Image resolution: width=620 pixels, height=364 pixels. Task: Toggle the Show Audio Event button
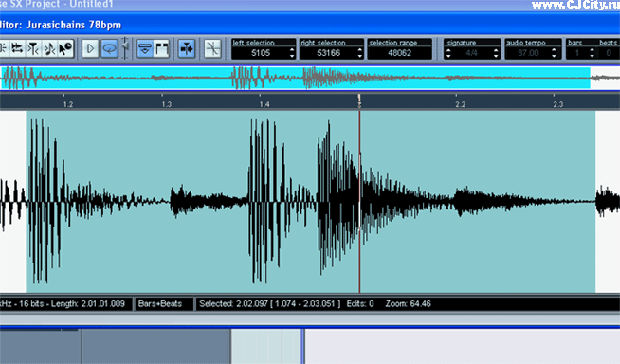(x=145, y=49)
